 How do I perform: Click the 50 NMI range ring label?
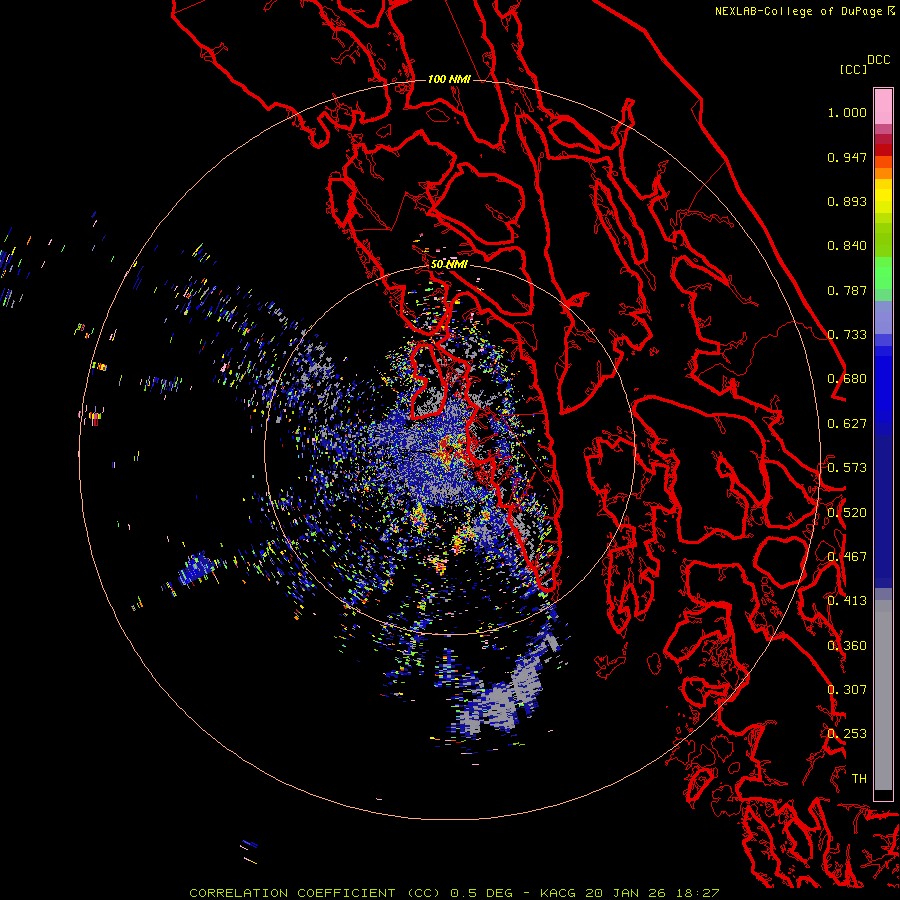[449, 264]
